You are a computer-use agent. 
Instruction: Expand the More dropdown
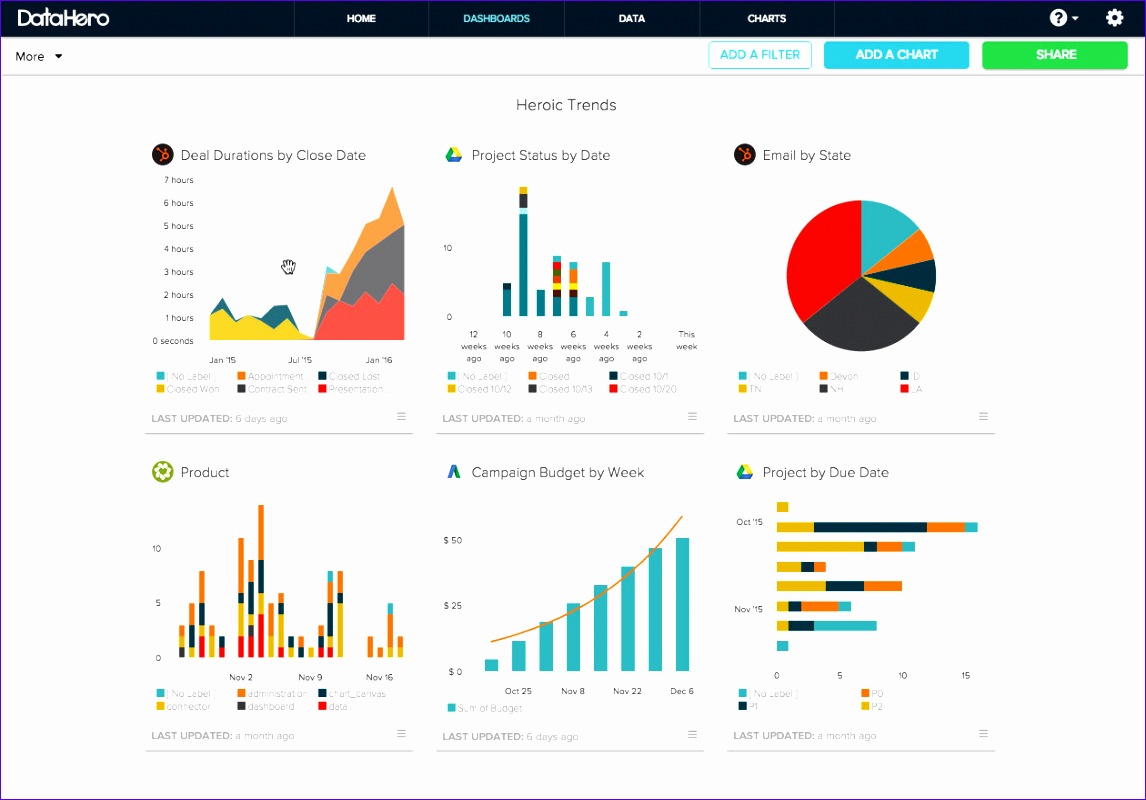point(39,56)
